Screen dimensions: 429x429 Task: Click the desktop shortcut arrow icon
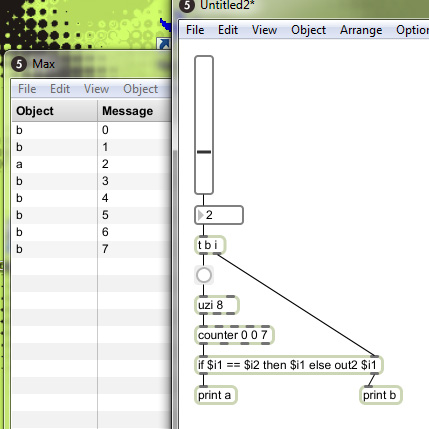pyautogui.click(x=164, y=44)
